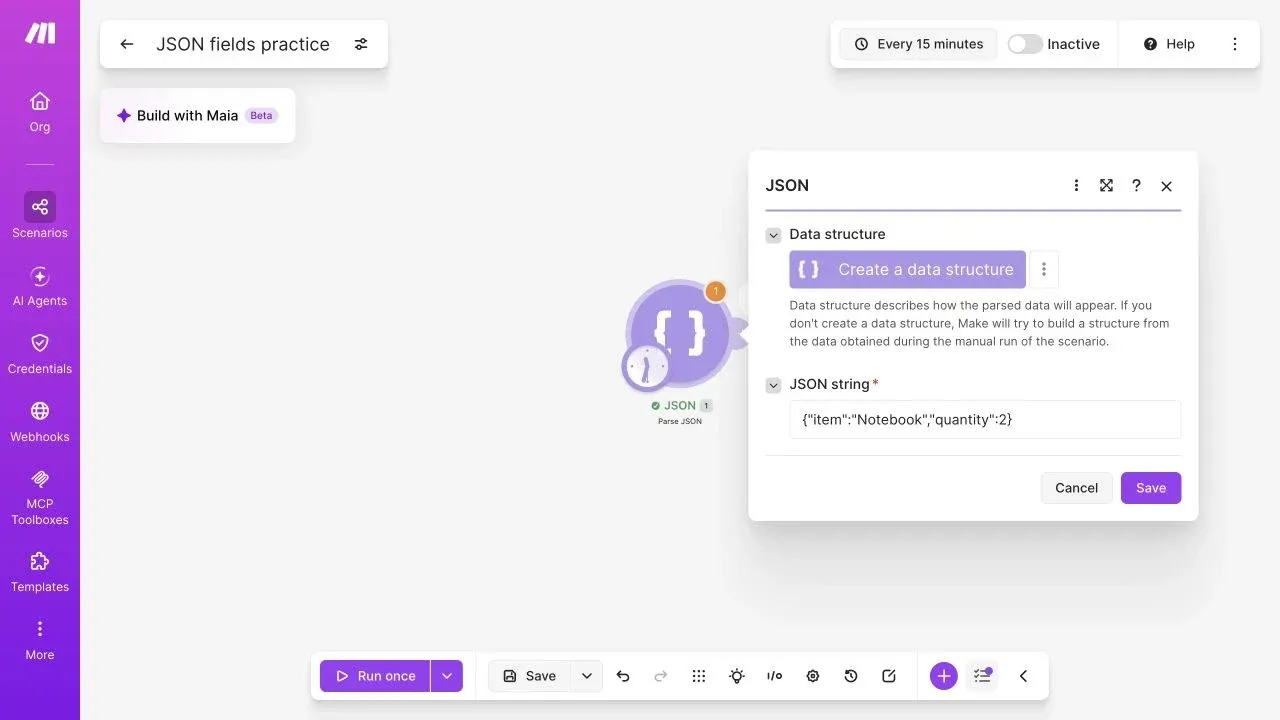Open JSON module help question mark
This screenshot has width=1280, height=720.
(x=1136, y=186)
